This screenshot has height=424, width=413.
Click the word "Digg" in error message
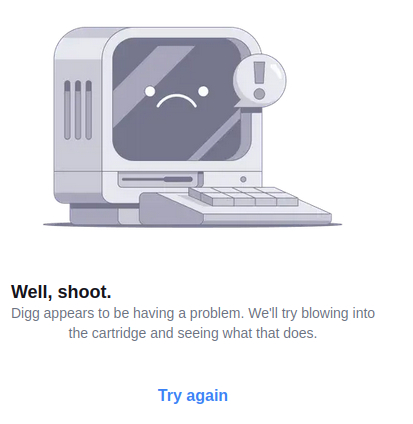click(x=25, y=314)
